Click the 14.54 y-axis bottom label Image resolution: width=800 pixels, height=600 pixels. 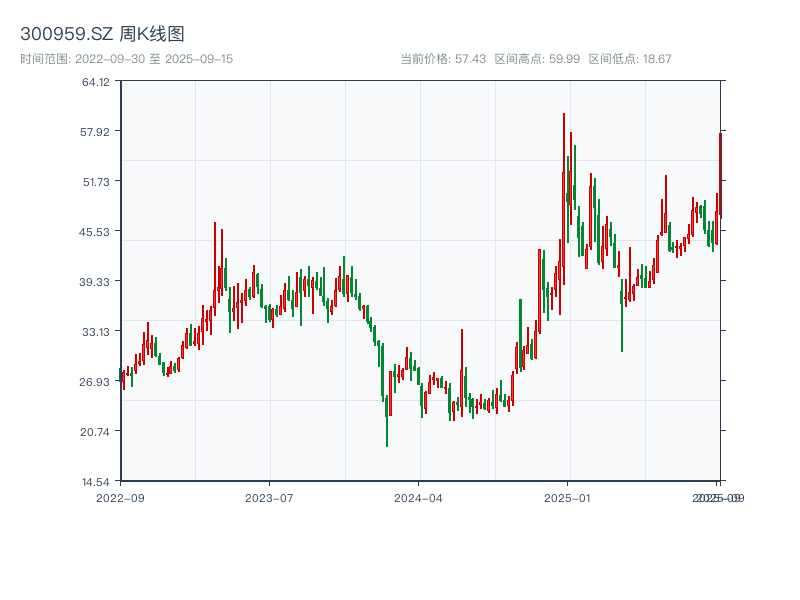96,481
